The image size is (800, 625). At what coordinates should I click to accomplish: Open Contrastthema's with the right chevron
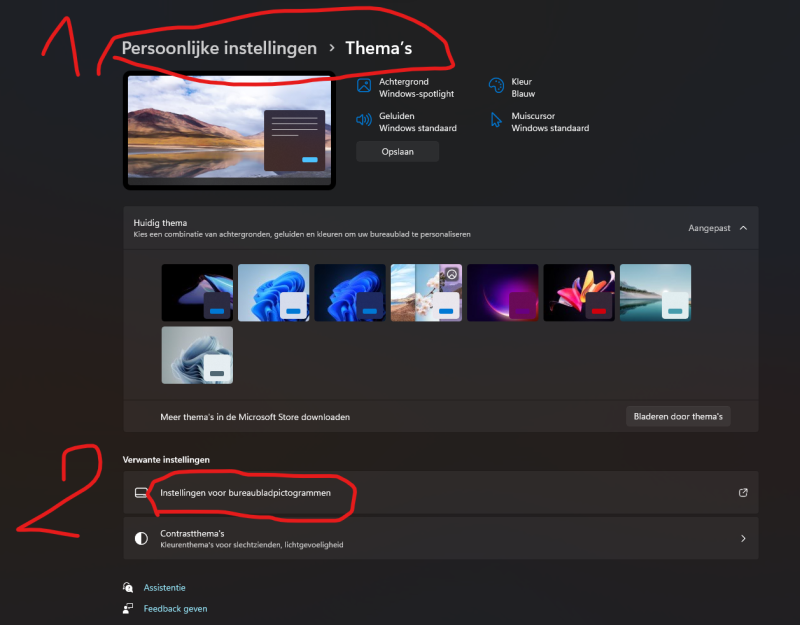(x=743, y=538)
